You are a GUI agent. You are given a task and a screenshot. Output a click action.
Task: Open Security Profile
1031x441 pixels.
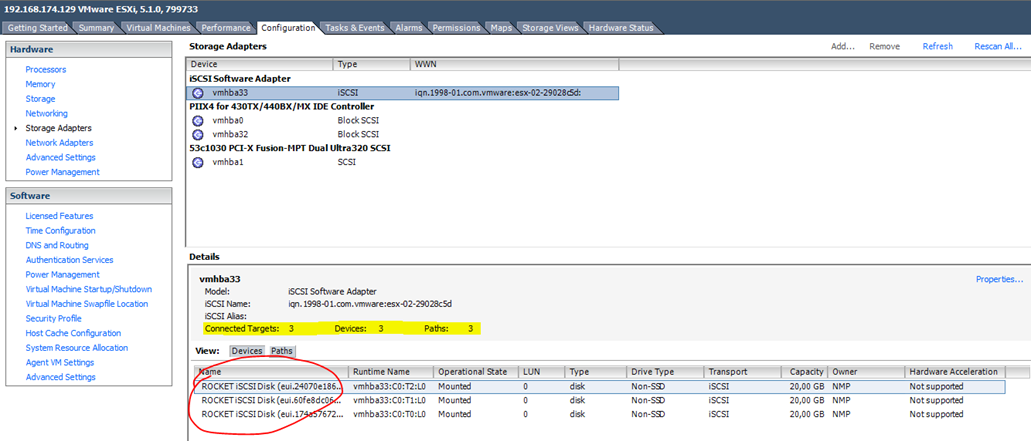click(x=54, y=319)
